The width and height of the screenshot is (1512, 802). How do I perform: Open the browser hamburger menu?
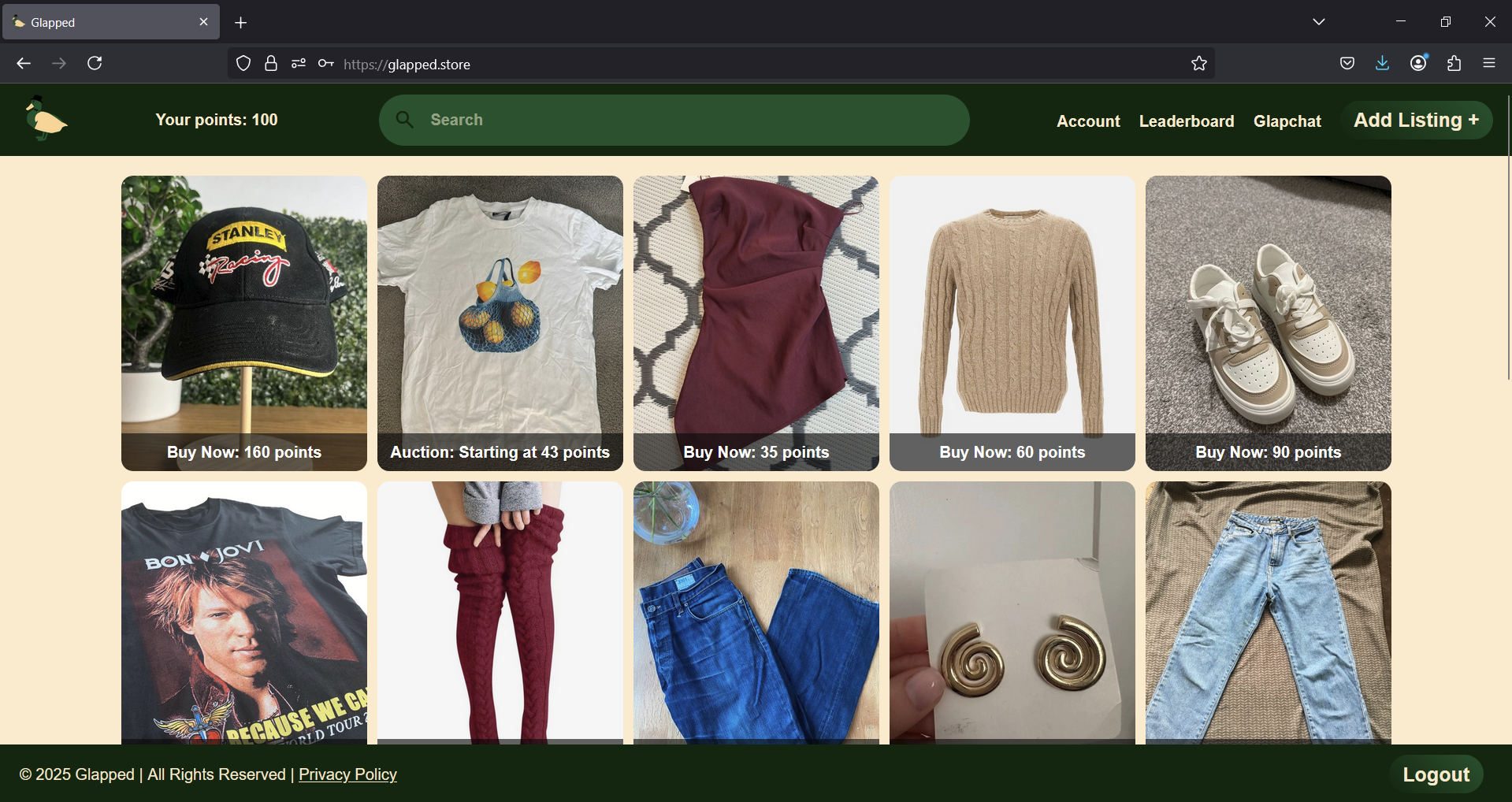tap(1489, 63)
